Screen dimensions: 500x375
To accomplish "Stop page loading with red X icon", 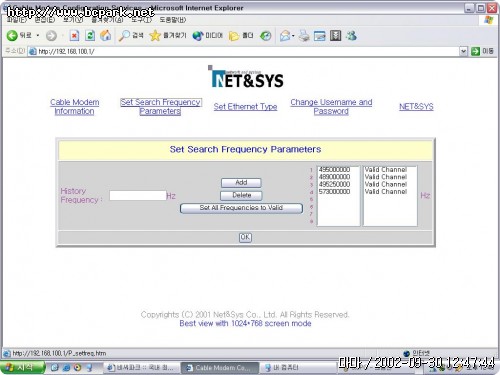I will 74,35.
